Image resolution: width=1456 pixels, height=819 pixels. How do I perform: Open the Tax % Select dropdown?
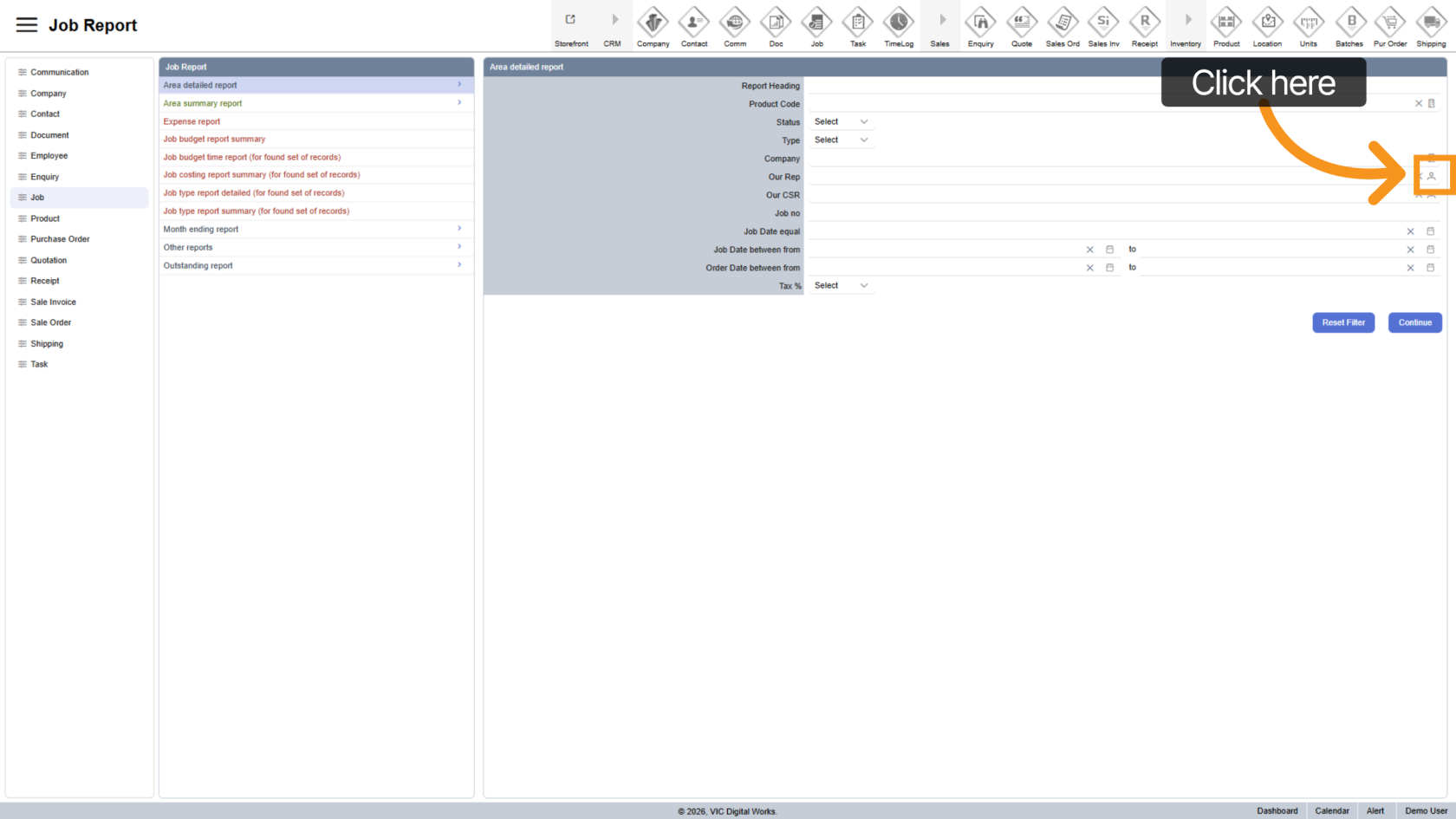[x=840, y=286]
